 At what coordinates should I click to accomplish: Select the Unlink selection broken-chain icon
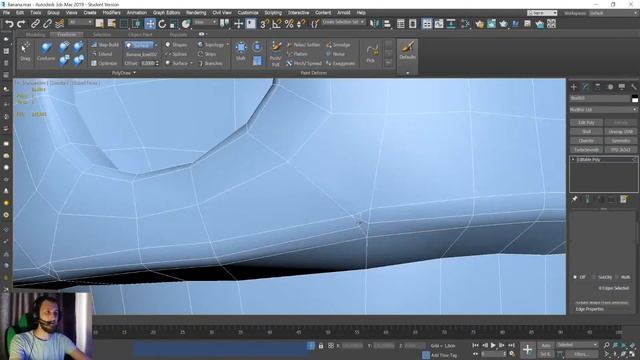47,24
